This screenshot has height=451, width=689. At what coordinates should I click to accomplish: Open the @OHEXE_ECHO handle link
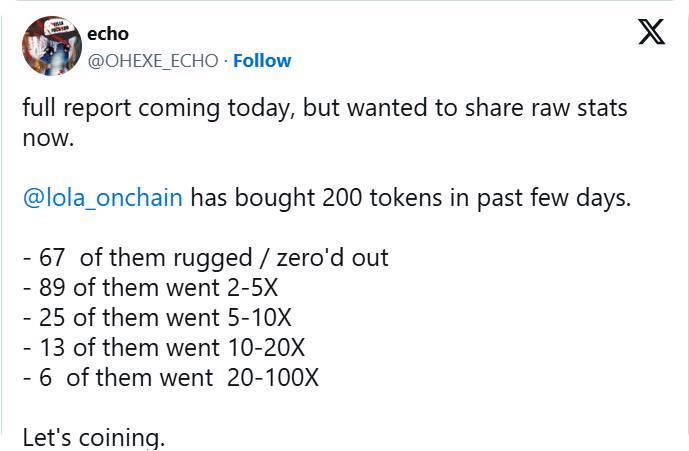(153, 60)
